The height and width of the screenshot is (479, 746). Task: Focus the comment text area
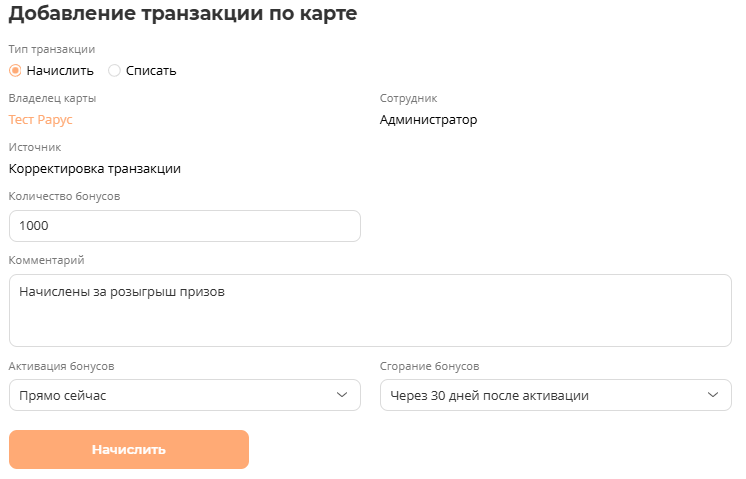[370, 310]
